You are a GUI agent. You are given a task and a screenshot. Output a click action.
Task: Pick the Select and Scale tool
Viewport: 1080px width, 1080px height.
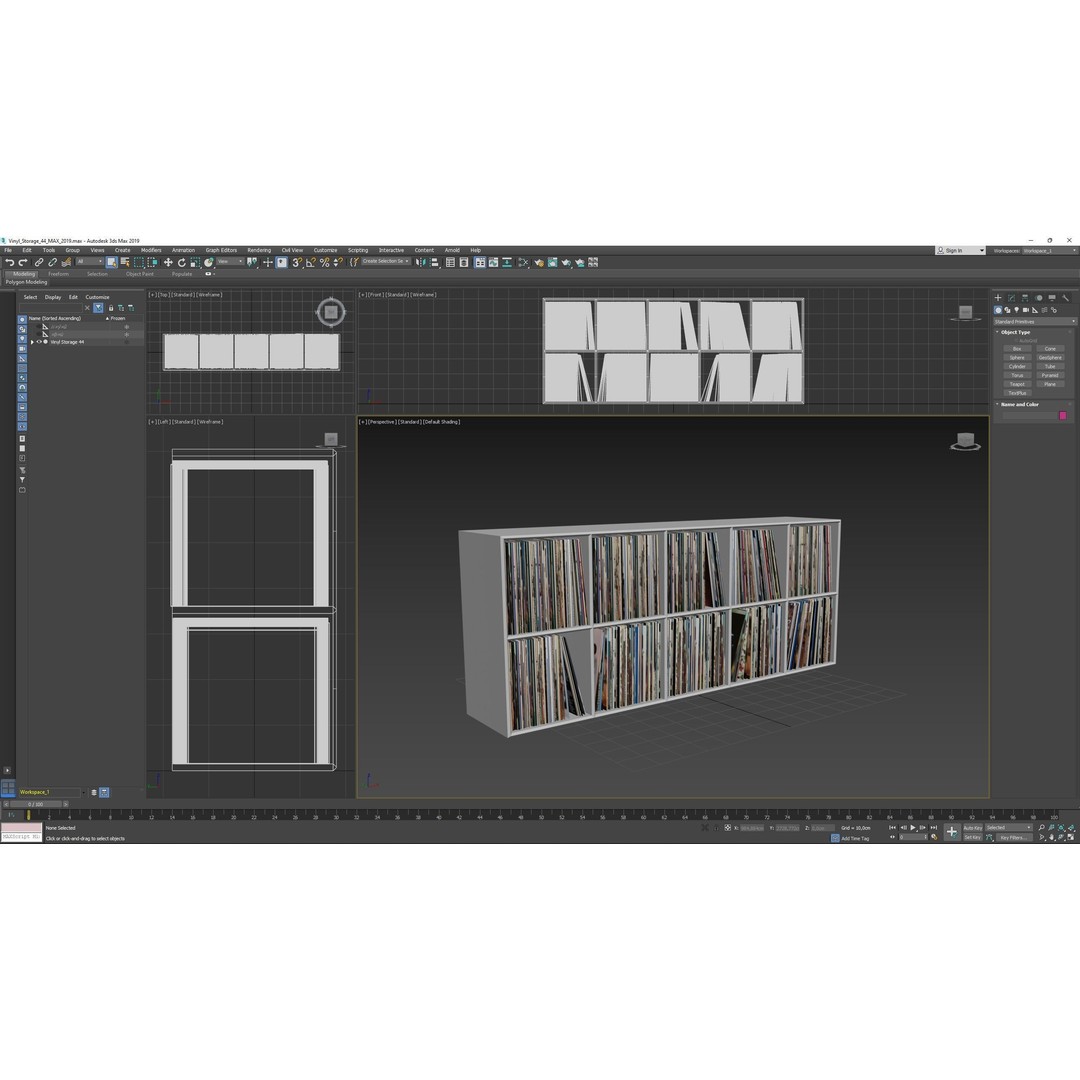196,262
